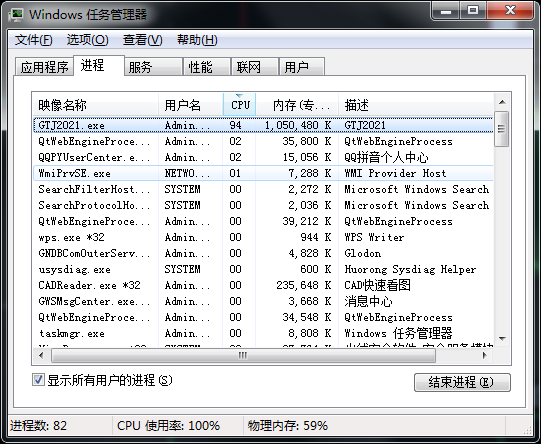541x444 pixels.
Task: Click the CAD快速看图 description
Action: click(377, 285)
